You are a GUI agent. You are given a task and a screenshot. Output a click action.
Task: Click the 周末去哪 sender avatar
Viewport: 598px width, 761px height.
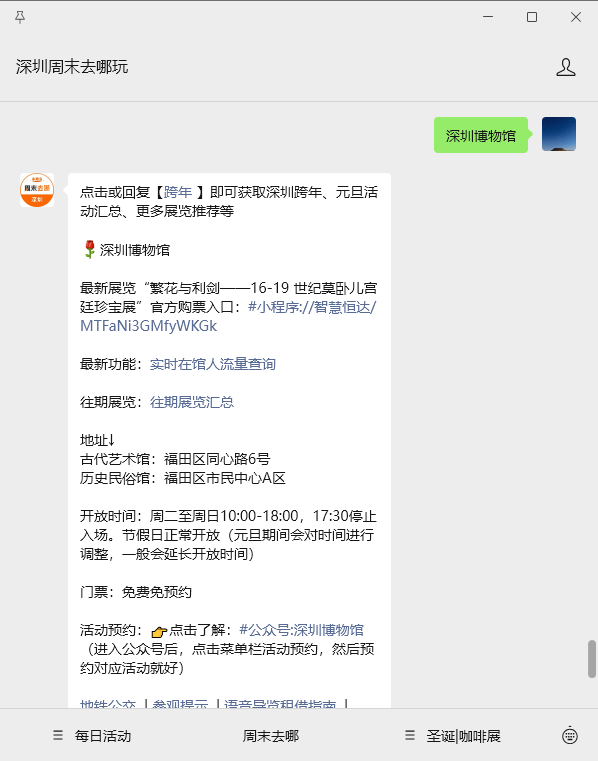[37, 190]
